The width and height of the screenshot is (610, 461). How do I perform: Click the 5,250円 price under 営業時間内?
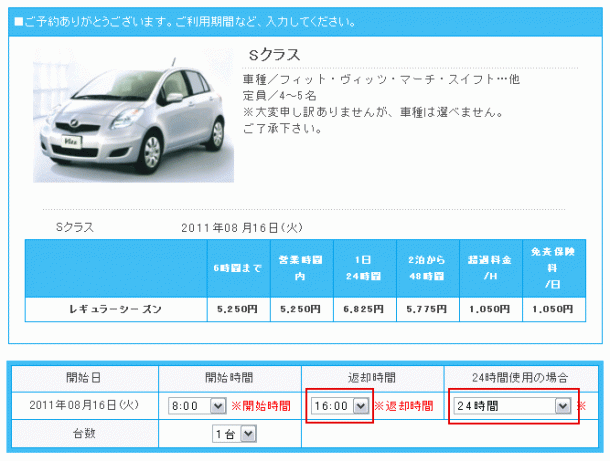coord(301,310)
